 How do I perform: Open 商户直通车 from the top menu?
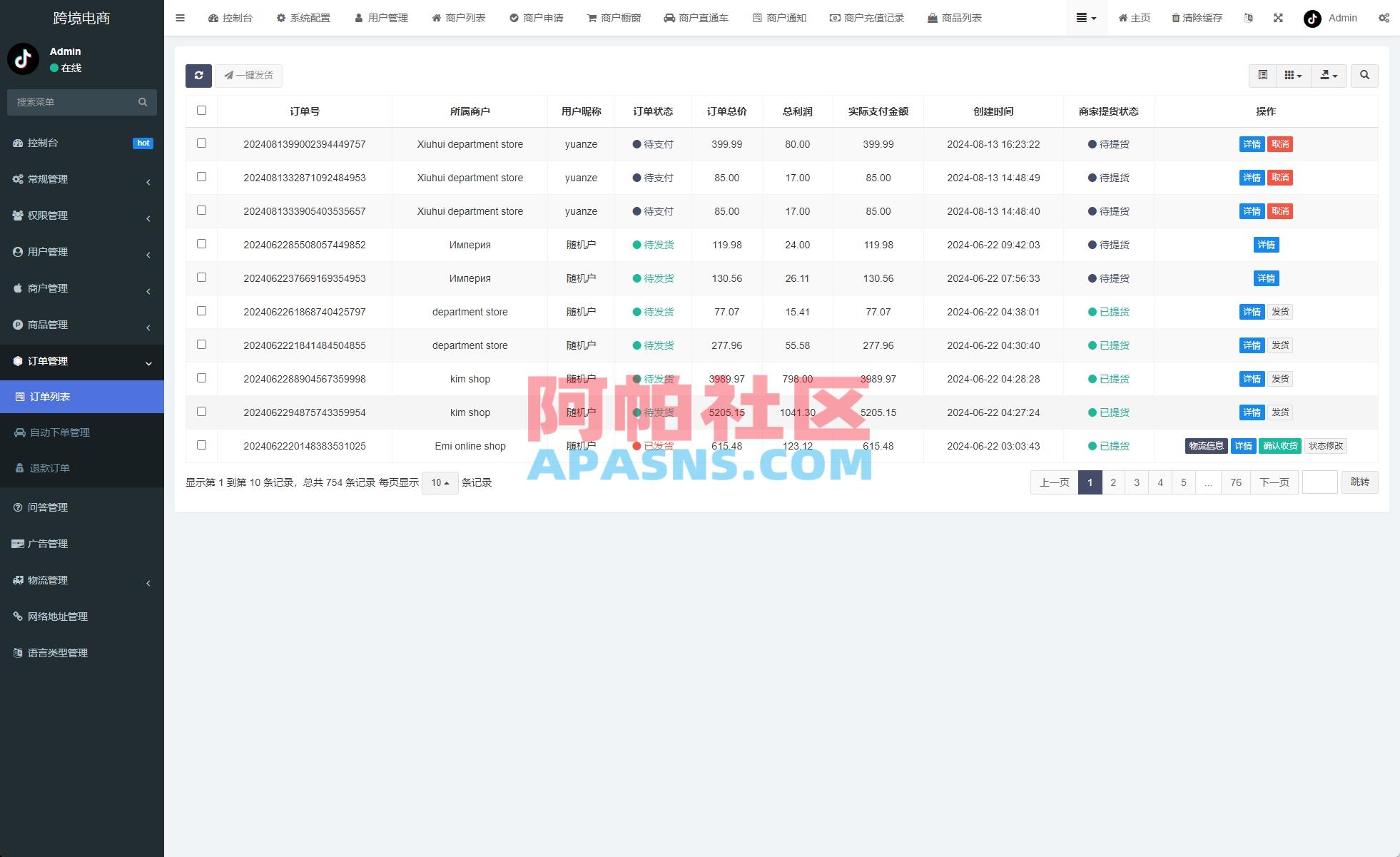click(696, 18)
